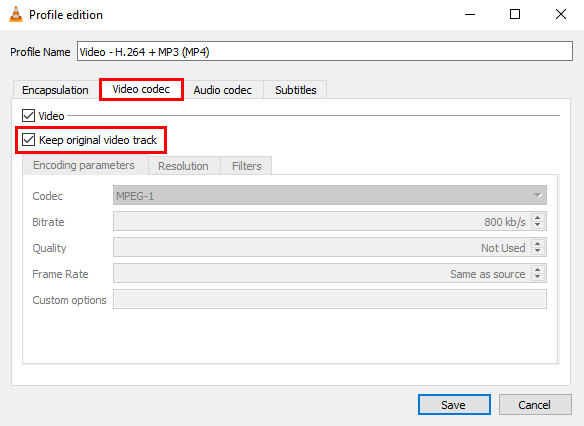Open the Codec MPEG-1 dropdown
This screenshot has height=426, width=584.
coord(330,195)
